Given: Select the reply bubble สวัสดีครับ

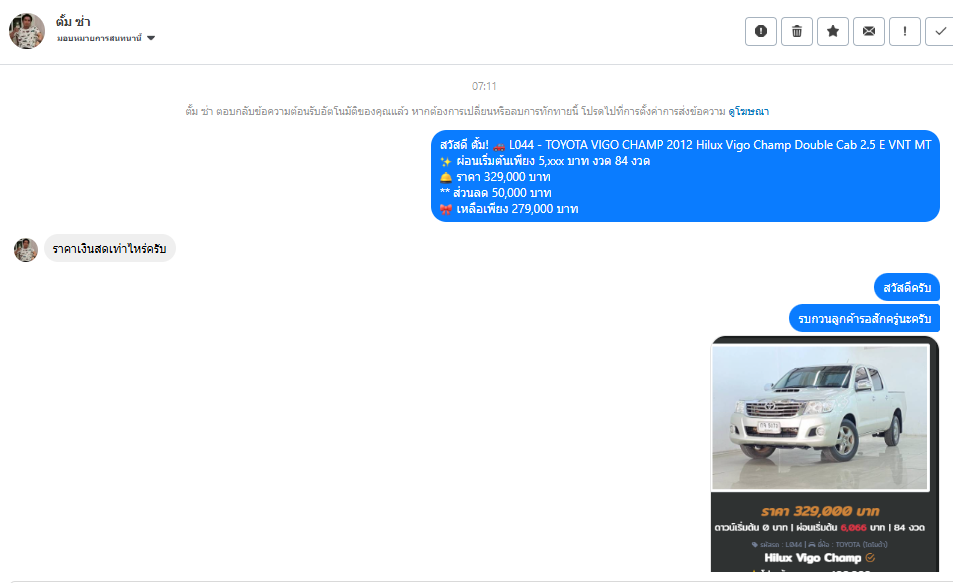Looking at the screenshot, I should click(x=907, y=288).
